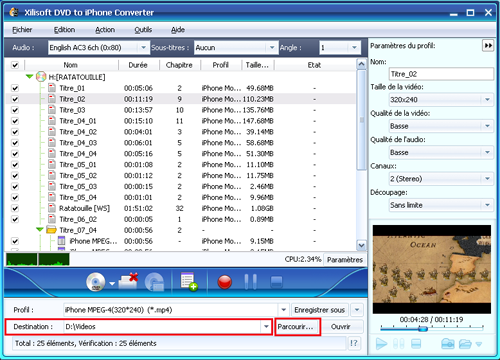Open the Profil dropdown arrow
The image size is (500, 360).
pyautogui.click(x=283, y=310)
